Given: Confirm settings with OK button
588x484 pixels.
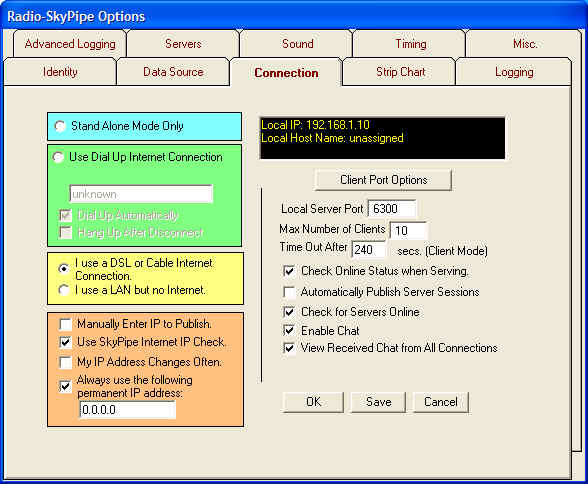Looking at the screenshot, I should pyautogui.click(x=313, y=402).
